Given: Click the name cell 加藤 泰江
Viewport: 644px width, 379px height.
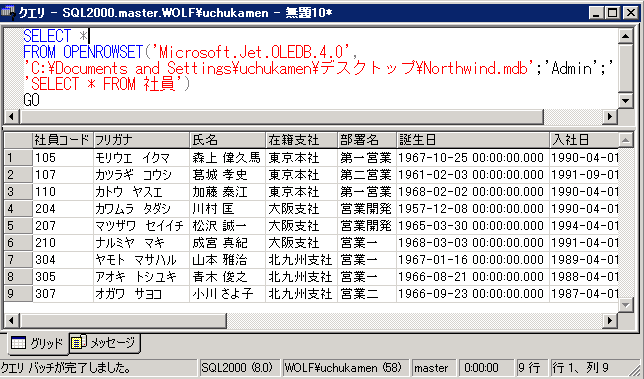Looking at the screenshot, I should [x=228, y=192].
